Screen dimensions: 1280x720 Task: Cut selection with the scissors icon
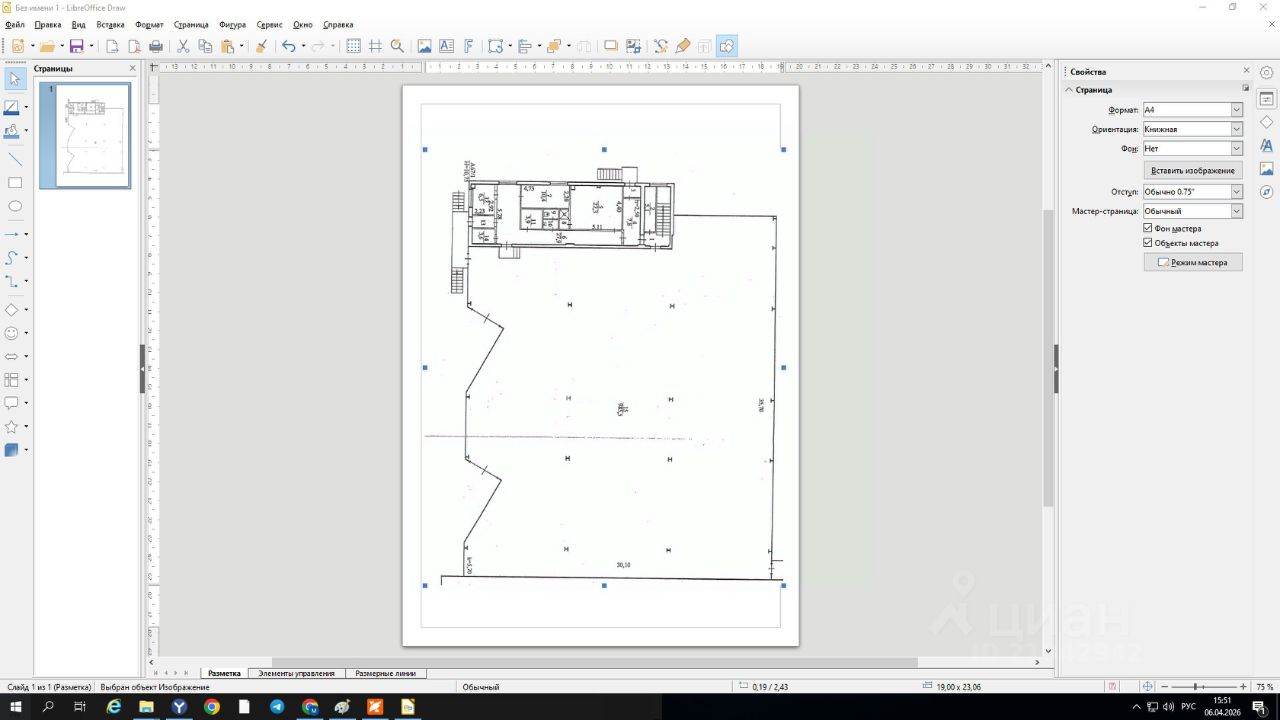(x=183, y=46)
